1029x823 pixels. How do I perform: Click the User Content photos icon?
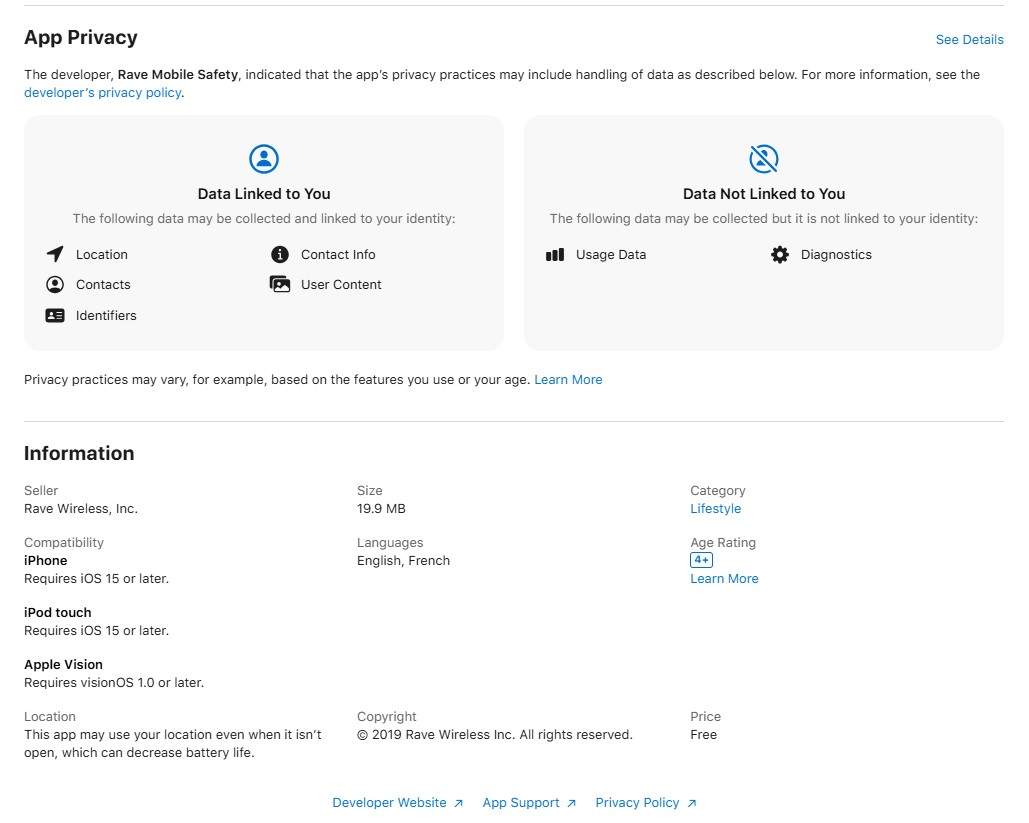(279, 284)
